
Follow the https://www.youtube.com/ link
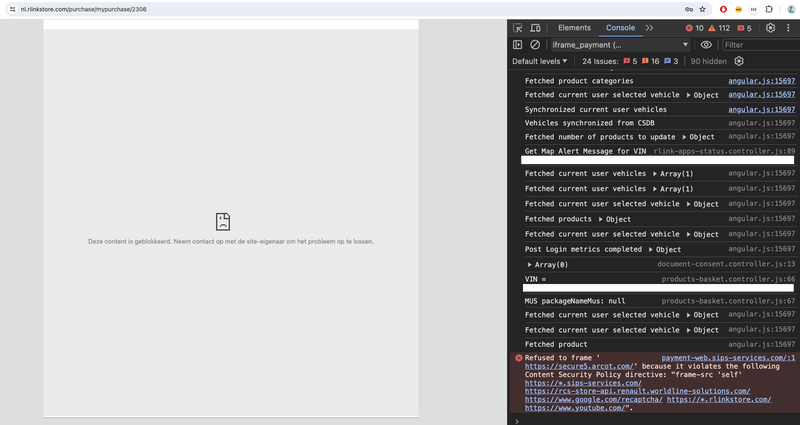(575, 408)
